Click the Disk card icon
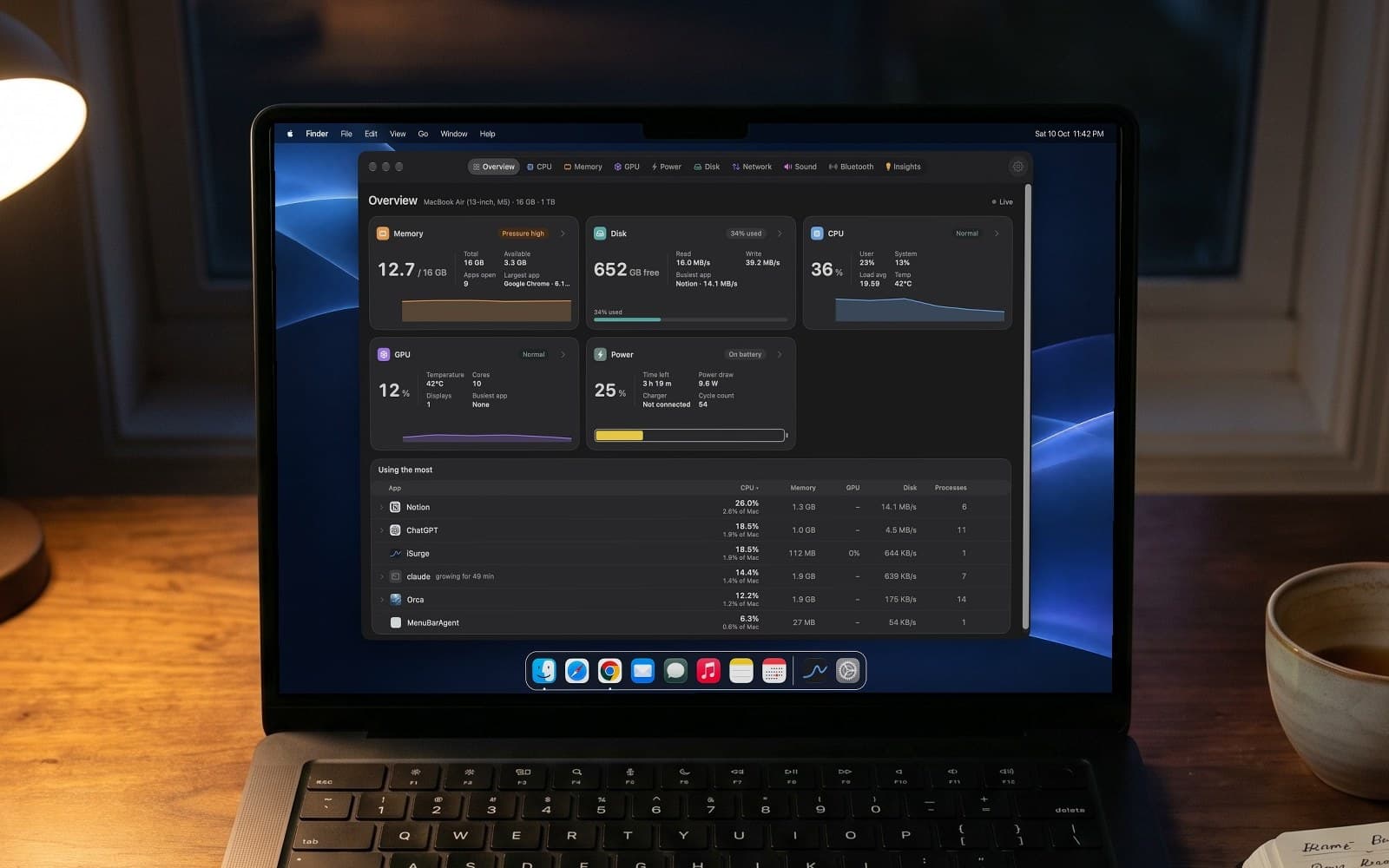Screen dimensions: 1389x868 pyautogui.click(x=600, y=233)
